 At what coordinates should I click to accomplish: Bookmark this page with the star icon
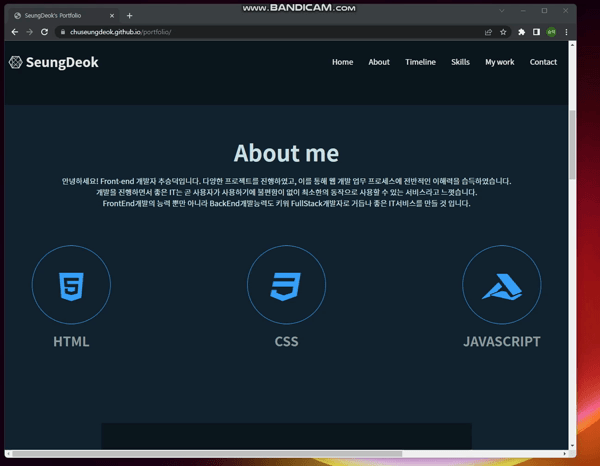pos(503,32)
